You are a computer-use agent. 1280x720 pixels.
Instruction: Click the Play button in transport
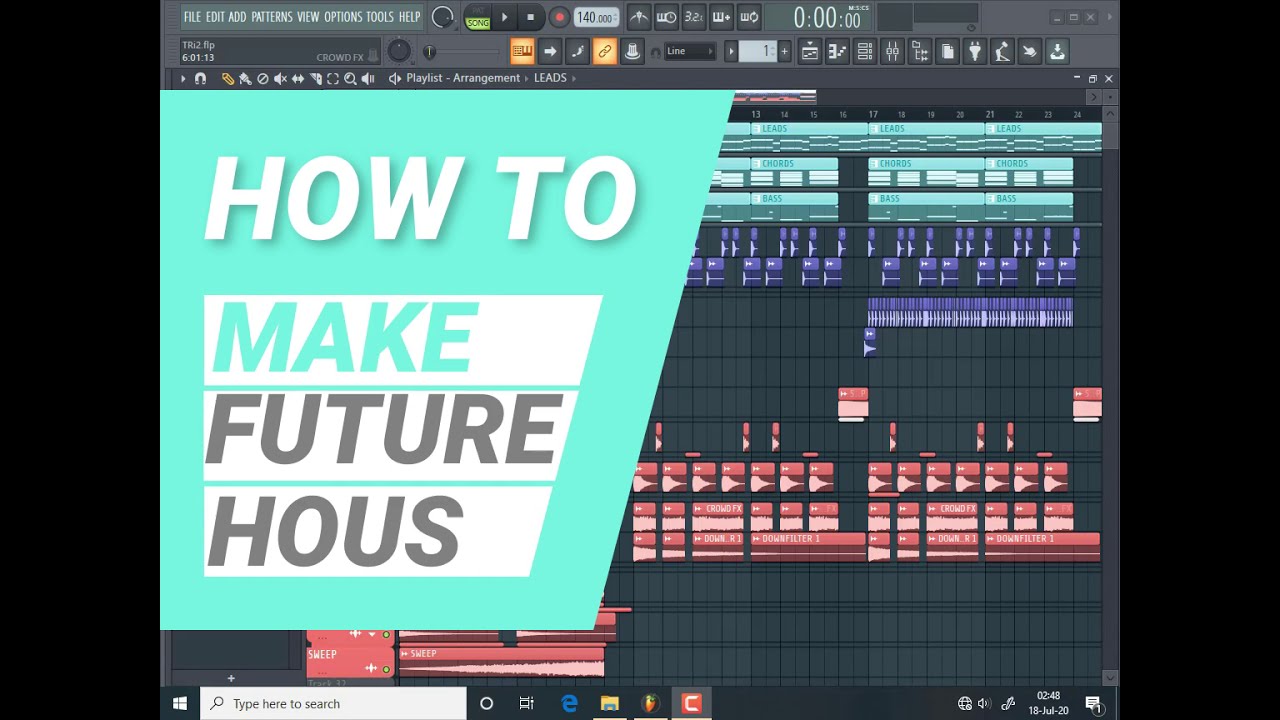505,17
